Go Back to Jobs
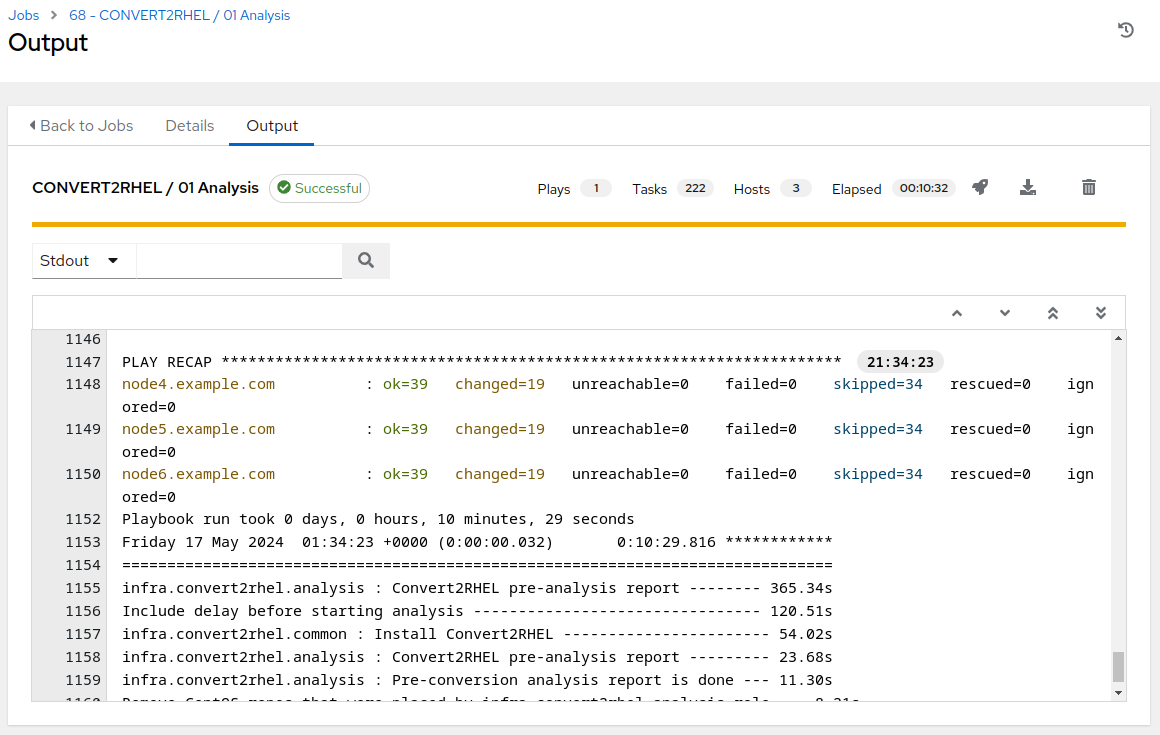The height and width of the screenshot is (735, 1160). click(81, 126)
